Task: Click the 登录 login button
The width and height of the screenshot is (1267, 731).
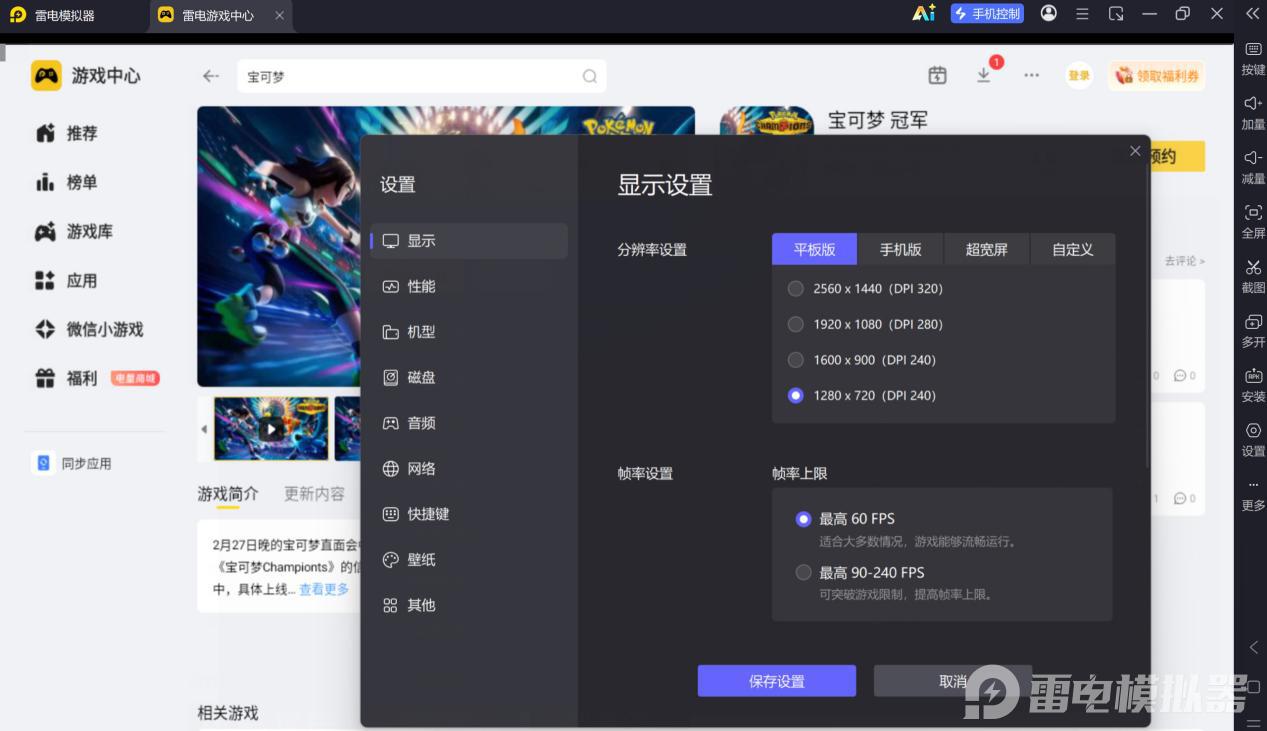Action: 1079,75
